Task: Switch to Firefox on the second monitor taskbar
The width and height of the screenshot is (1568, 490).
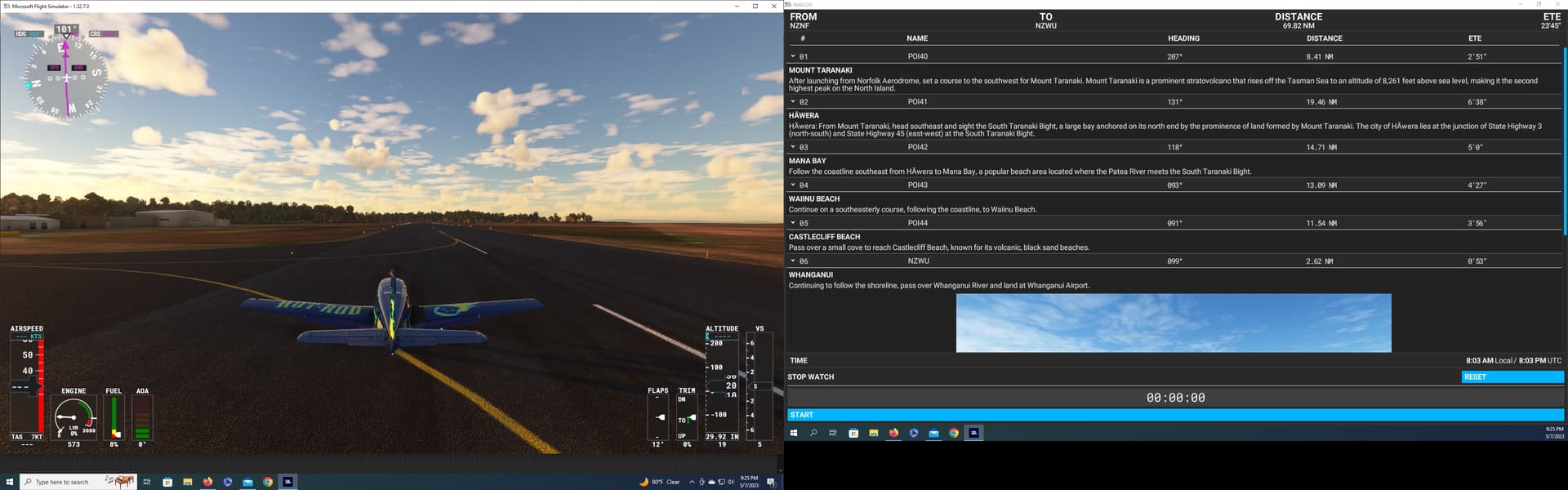Action: [893, 433]
